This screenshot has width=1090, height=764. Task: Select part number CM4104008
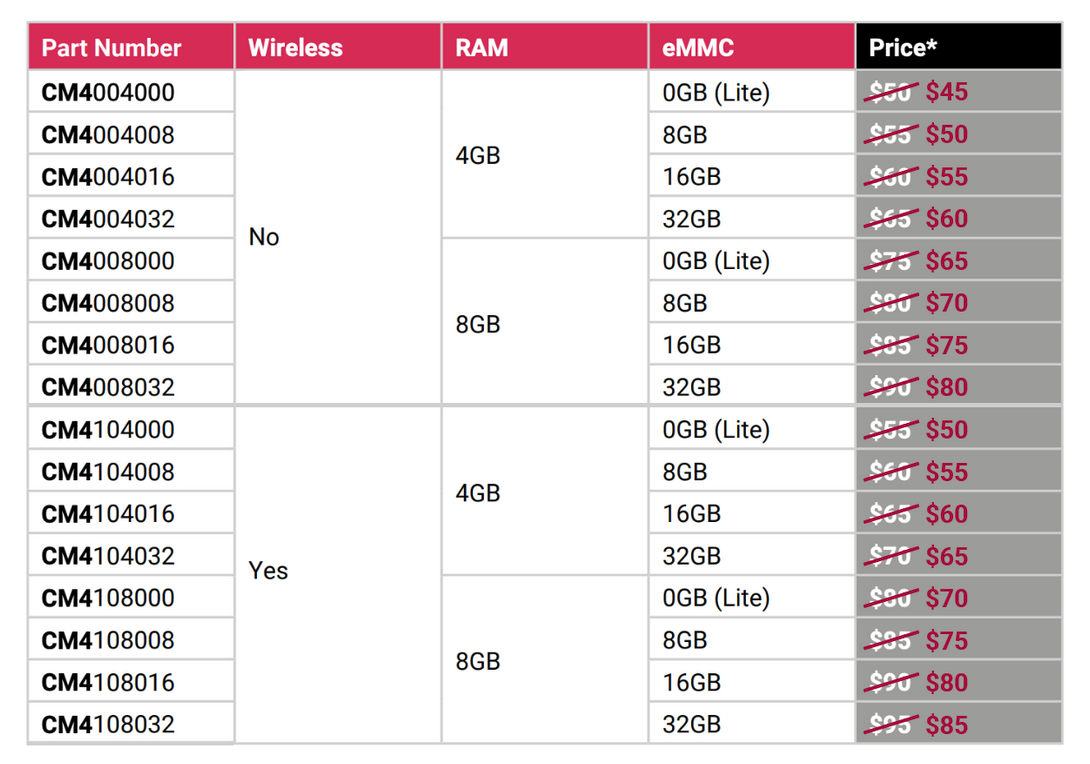click(108, 472)
